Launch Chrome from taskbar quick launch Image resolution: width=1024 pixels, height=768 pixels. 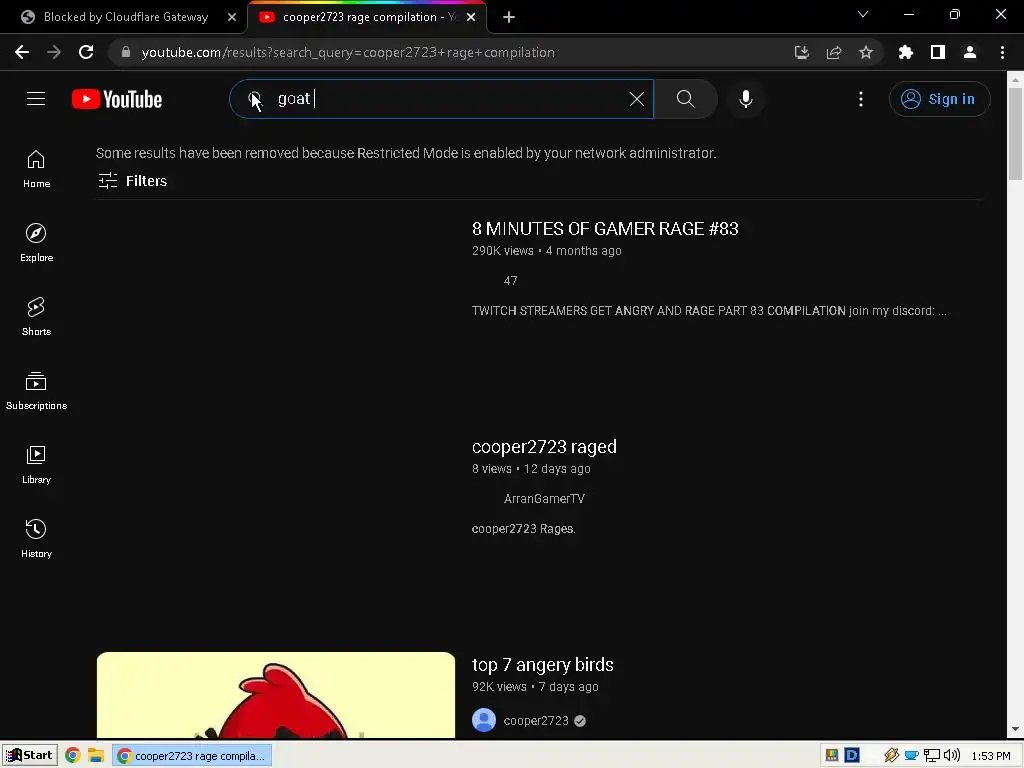(x=73, y=756)
